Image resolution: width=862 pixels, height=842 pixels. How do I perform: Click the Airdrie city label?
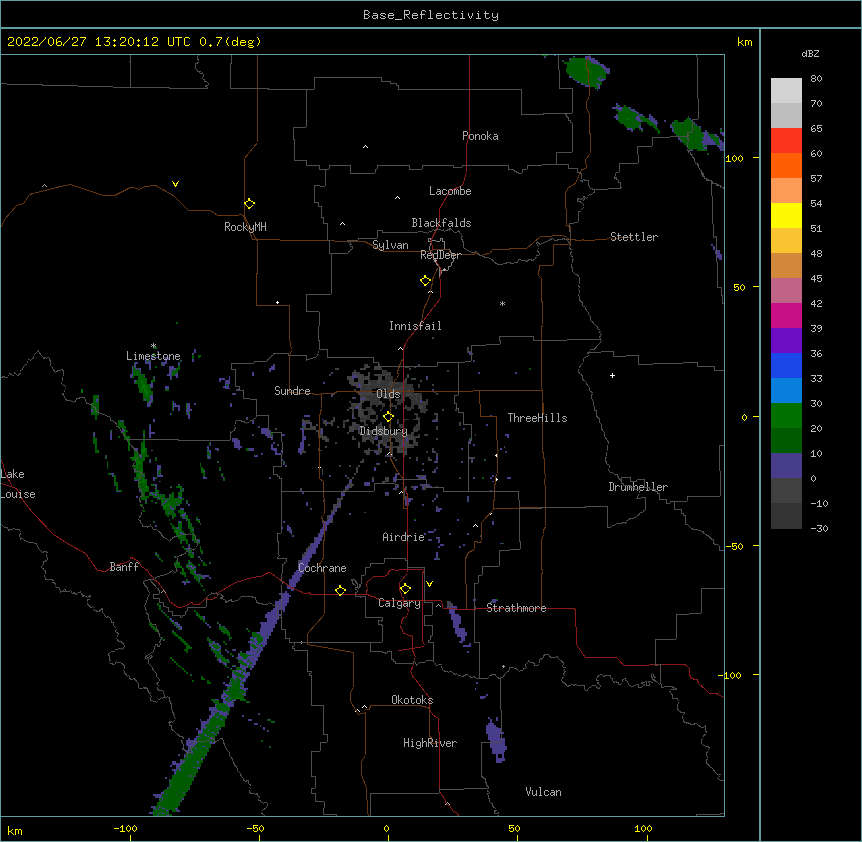(x=404, y=537)
